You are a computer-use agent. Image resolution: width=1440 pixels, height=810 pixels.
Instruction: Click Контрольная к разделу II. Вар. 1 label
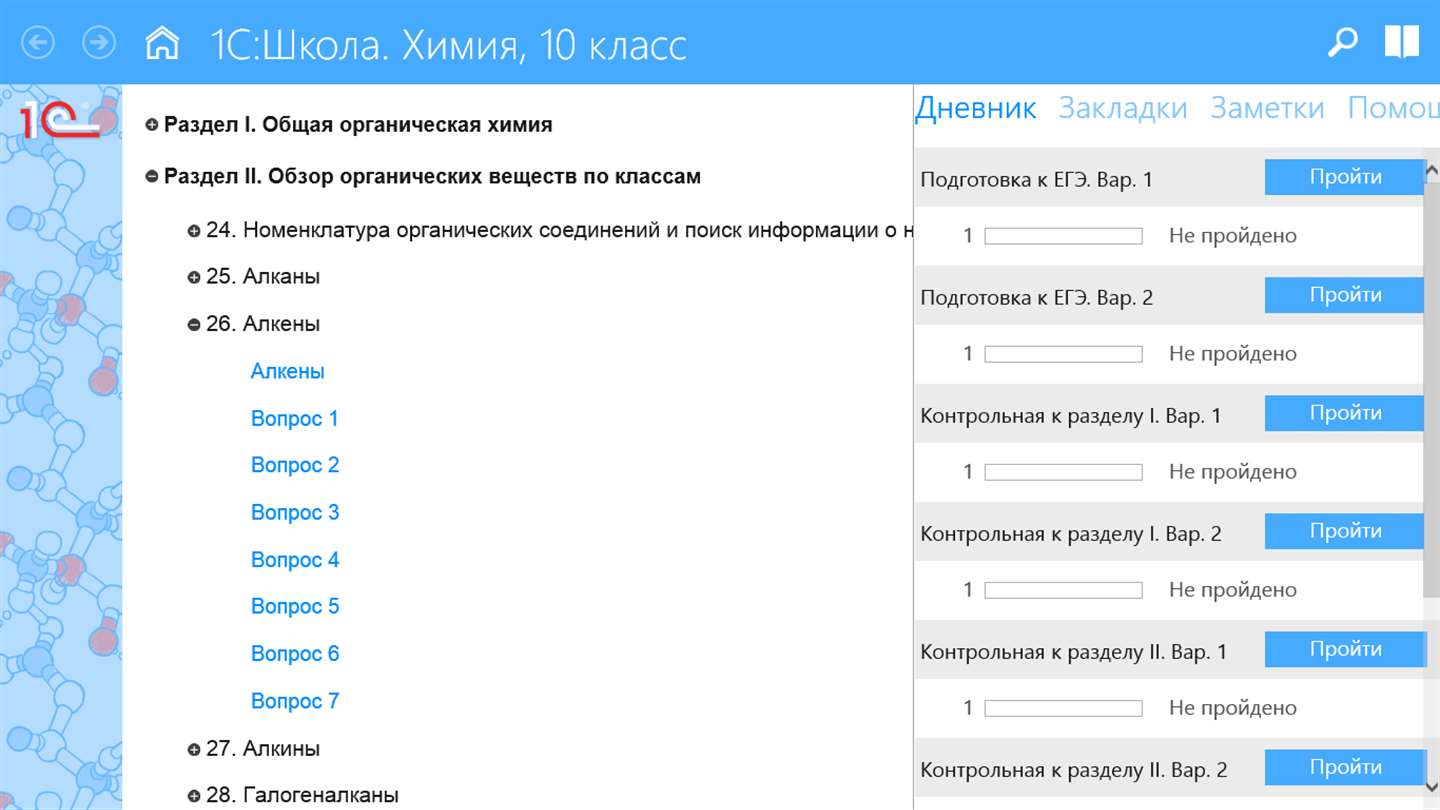(1073, 652)
